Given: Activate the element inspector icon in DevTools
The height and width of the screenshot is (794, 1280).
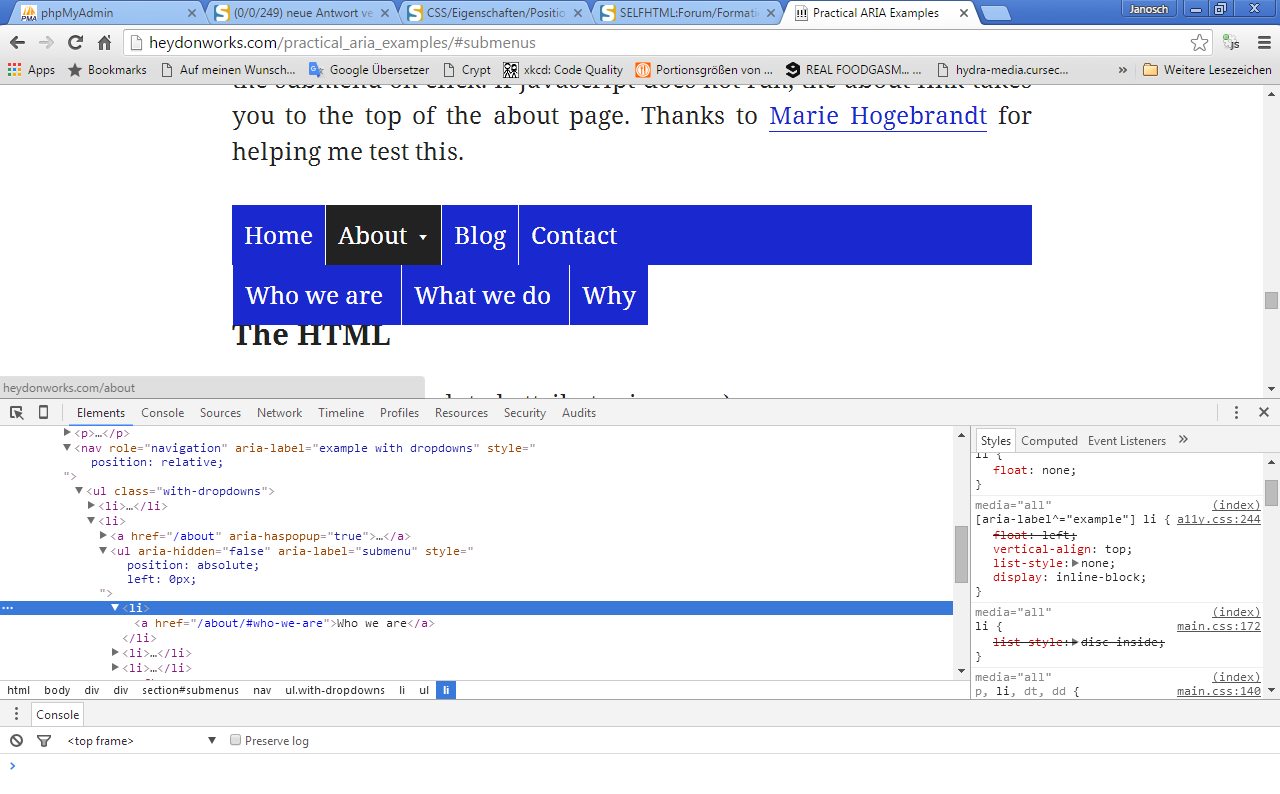Looking at the screenshot, I should pos(17,412).
